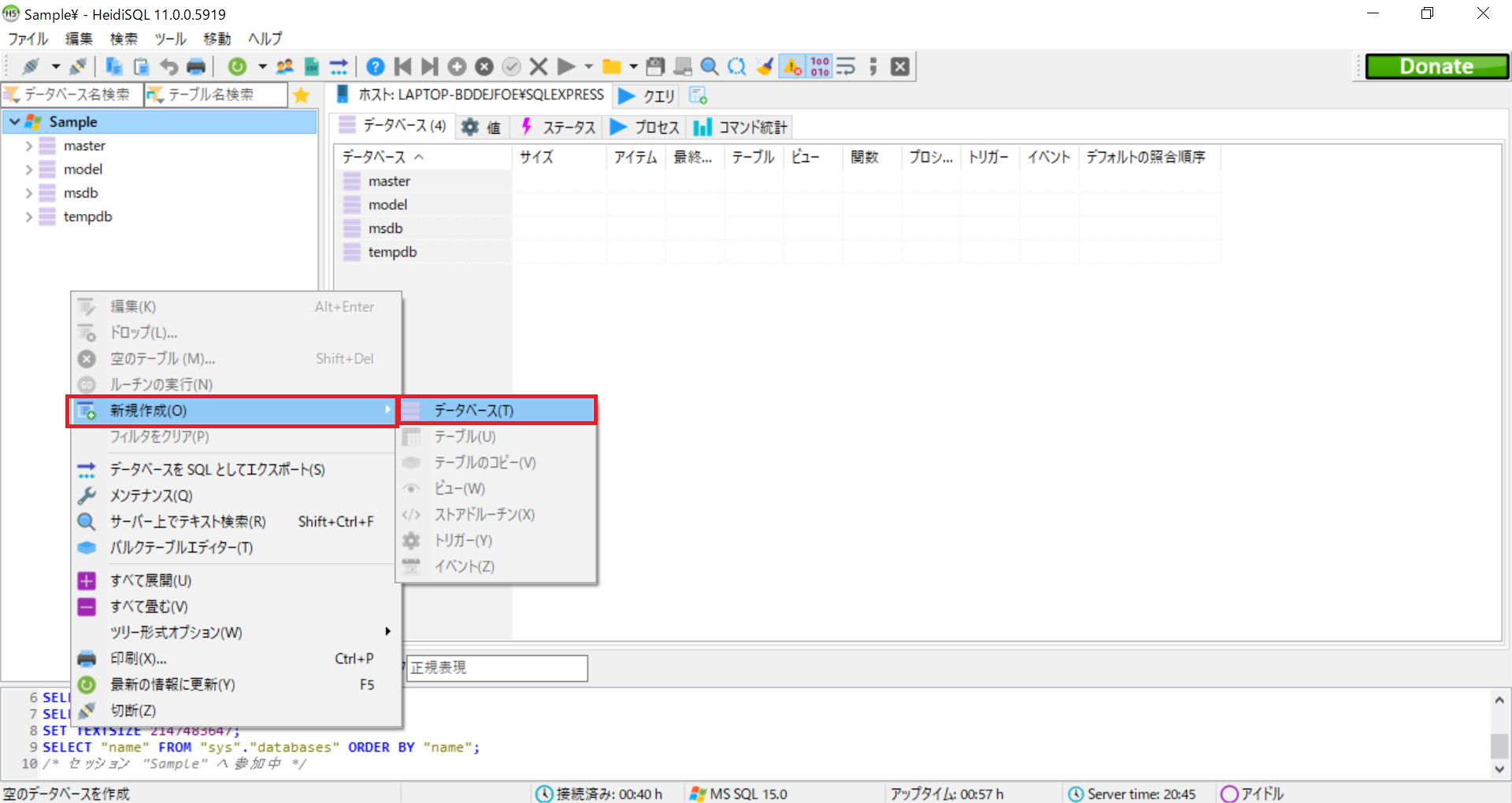Click the Post changes checkmark icon
Viewport: 1512px width, 803px height.
pyautogui.click(x=512, y=66)
